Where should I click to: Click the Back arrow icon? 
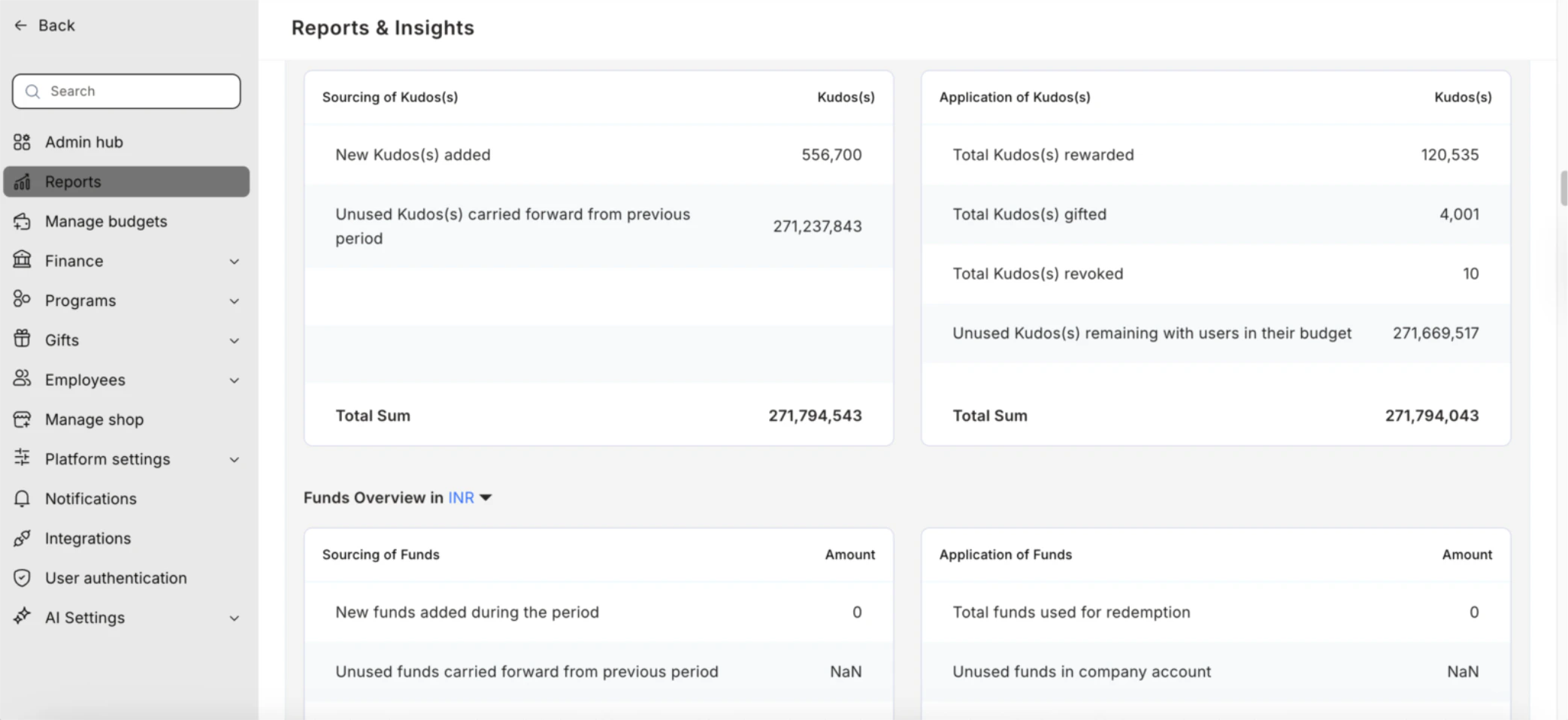20,26
